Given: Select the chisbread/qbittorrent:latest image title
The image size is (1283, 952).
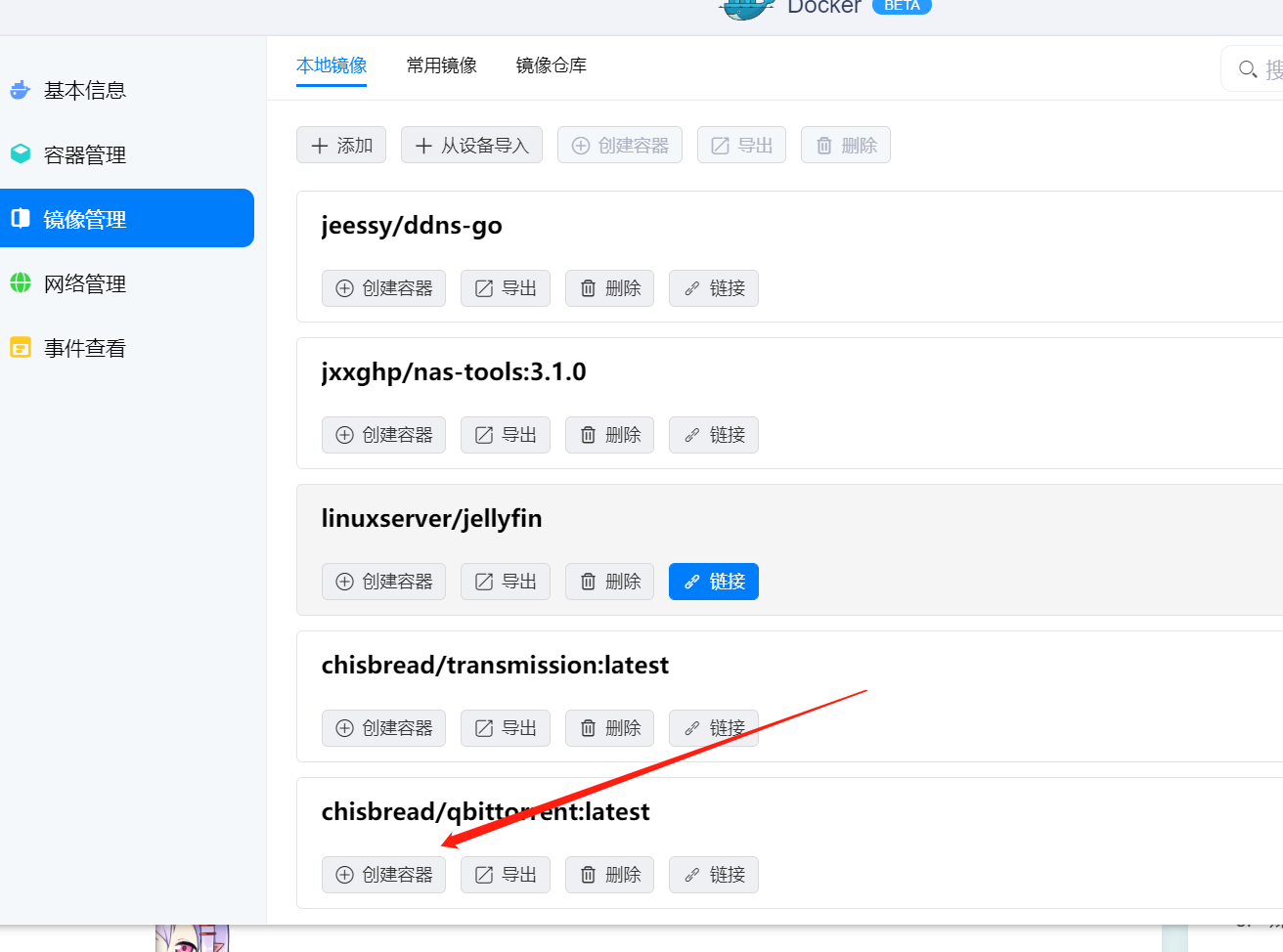Looking at the screenshot, I should pos(485,812).
